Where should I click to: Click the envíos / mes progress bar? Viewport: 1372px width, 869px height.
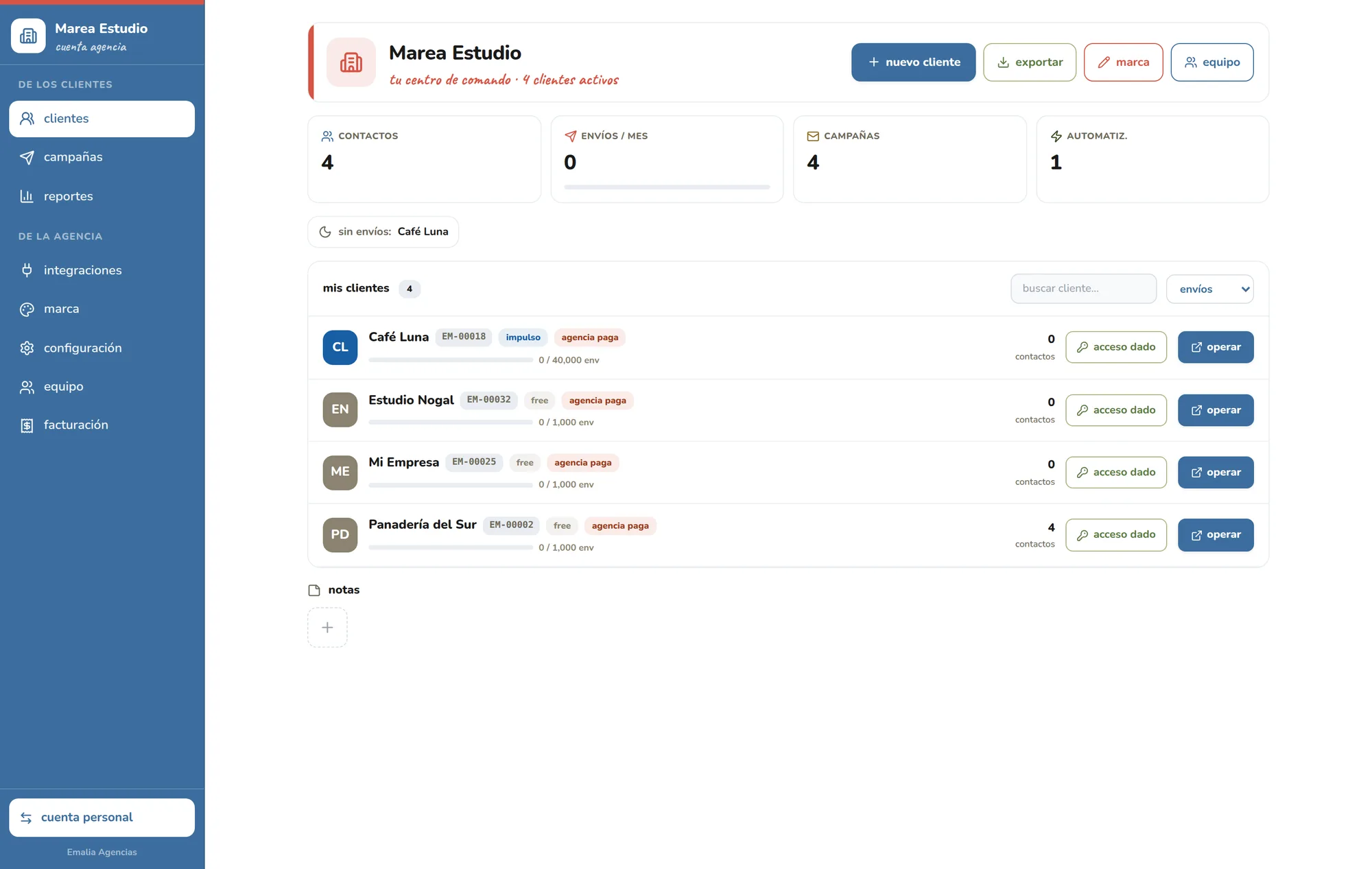coord(667,187)
